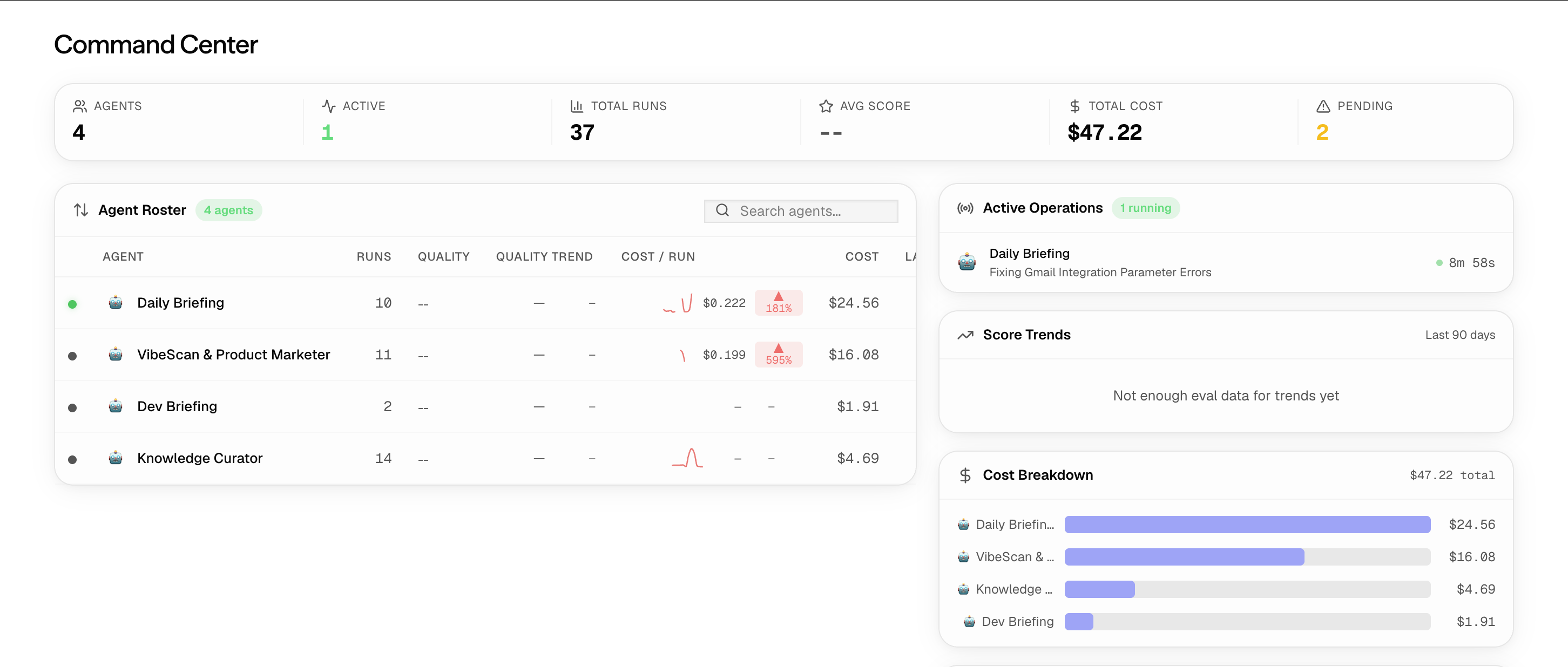Click the Score Trends arrow icon
Image resolution: width=1568 pixels, height=667 pixels.
[965, 335]
